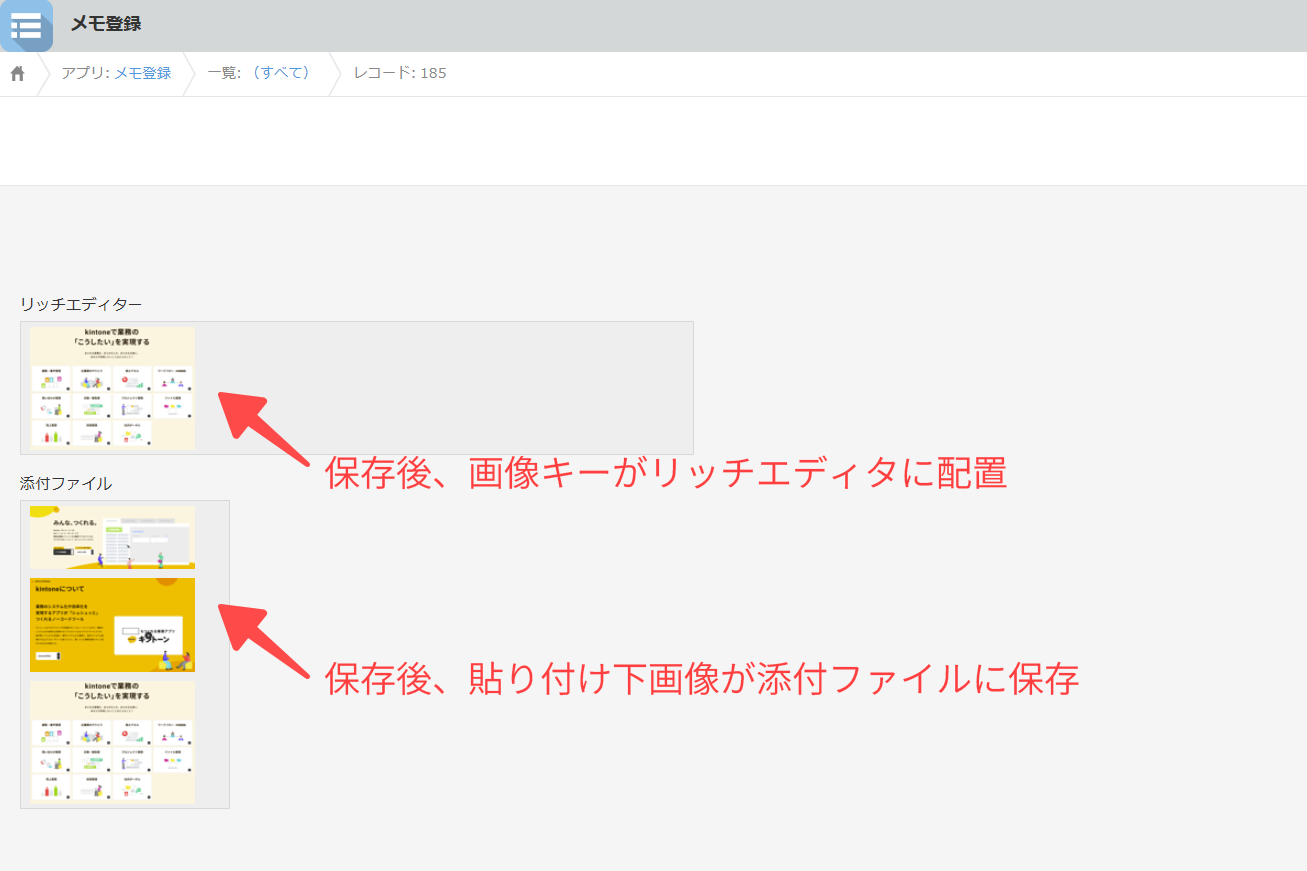
Task: Open the kintoneについて attachment thumbnail
Action: (112, 624)
